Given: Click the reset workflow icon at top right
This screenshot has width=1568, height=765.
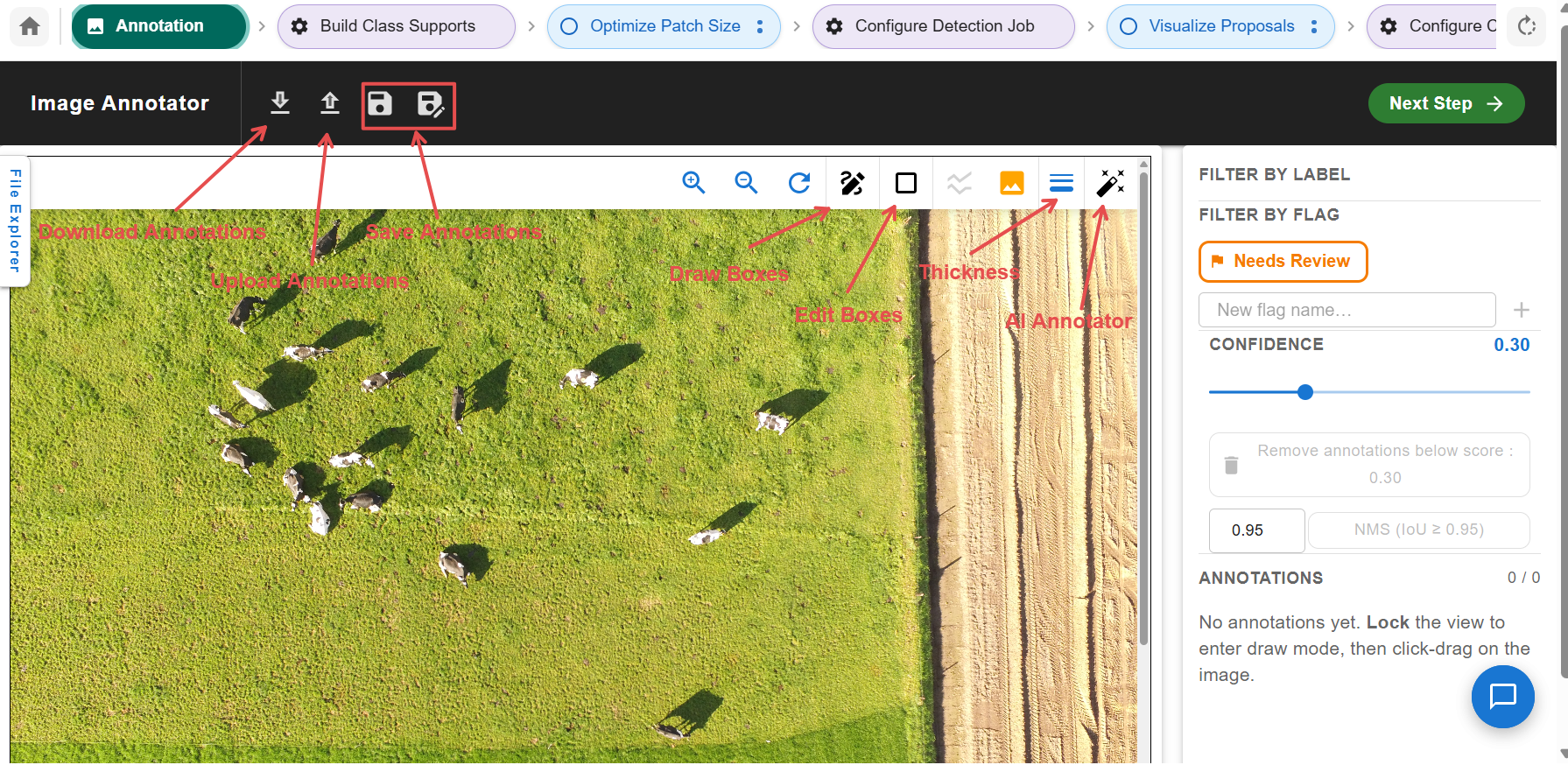Looking at the screenshot, I should [x=1527, y=26].
